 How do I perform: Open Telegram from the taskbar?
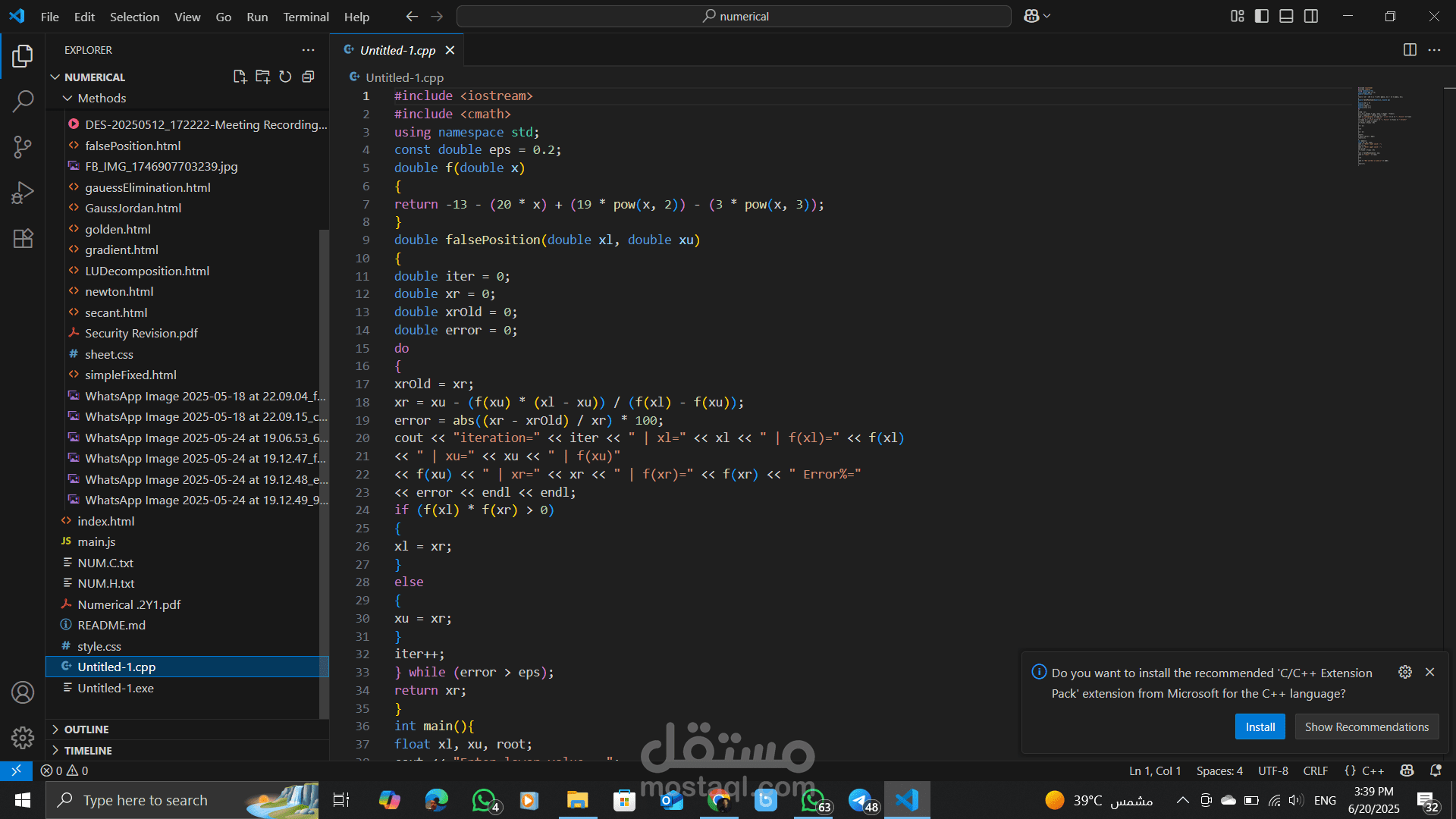[x=861, y=800]
